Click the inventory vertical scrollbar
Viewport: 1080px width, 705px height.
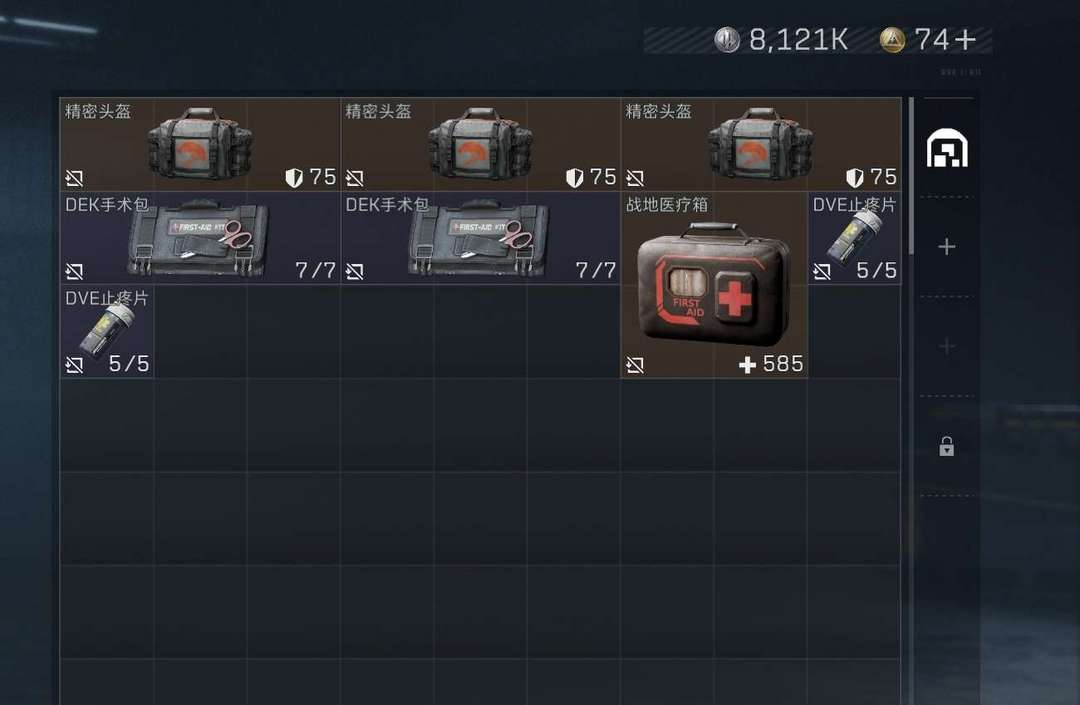click(x=911, y=176)
